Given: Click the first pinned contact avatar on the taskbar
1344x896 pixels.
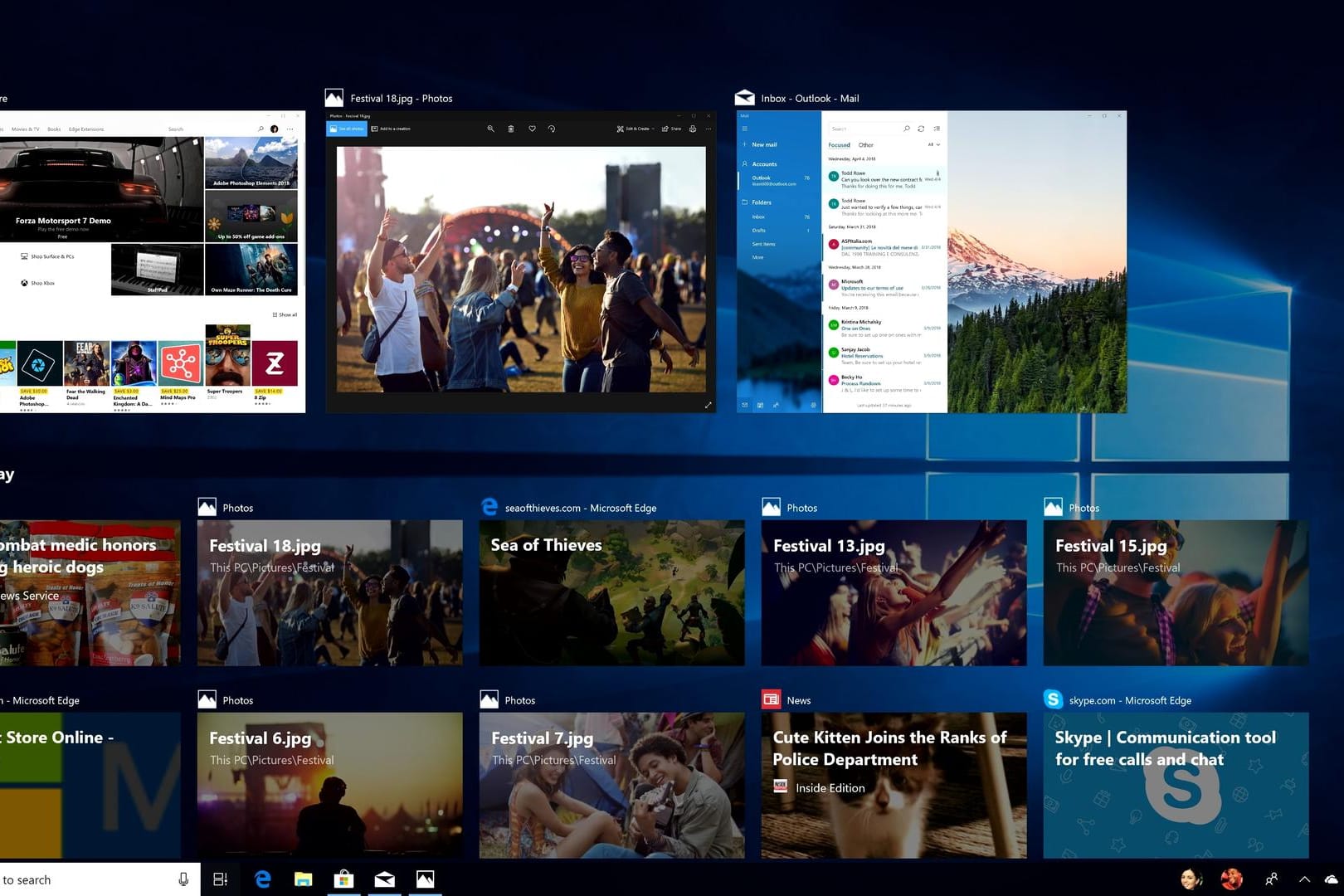Looking at the screenshot, I should tap(1191, 879).
